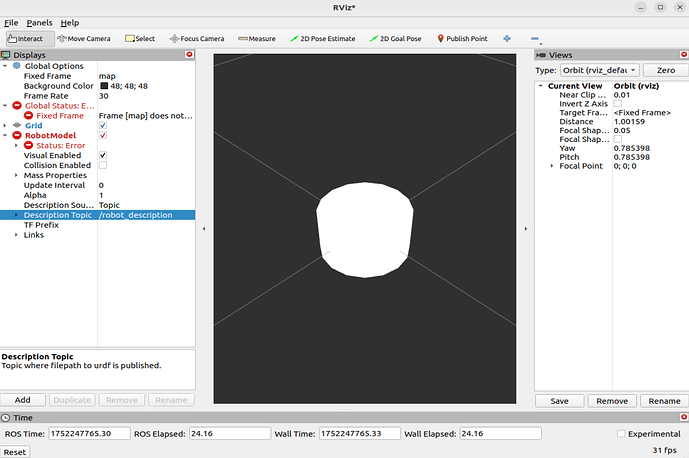Pick the Measure tool
689x458 pixels.
[x=257, y=39]
